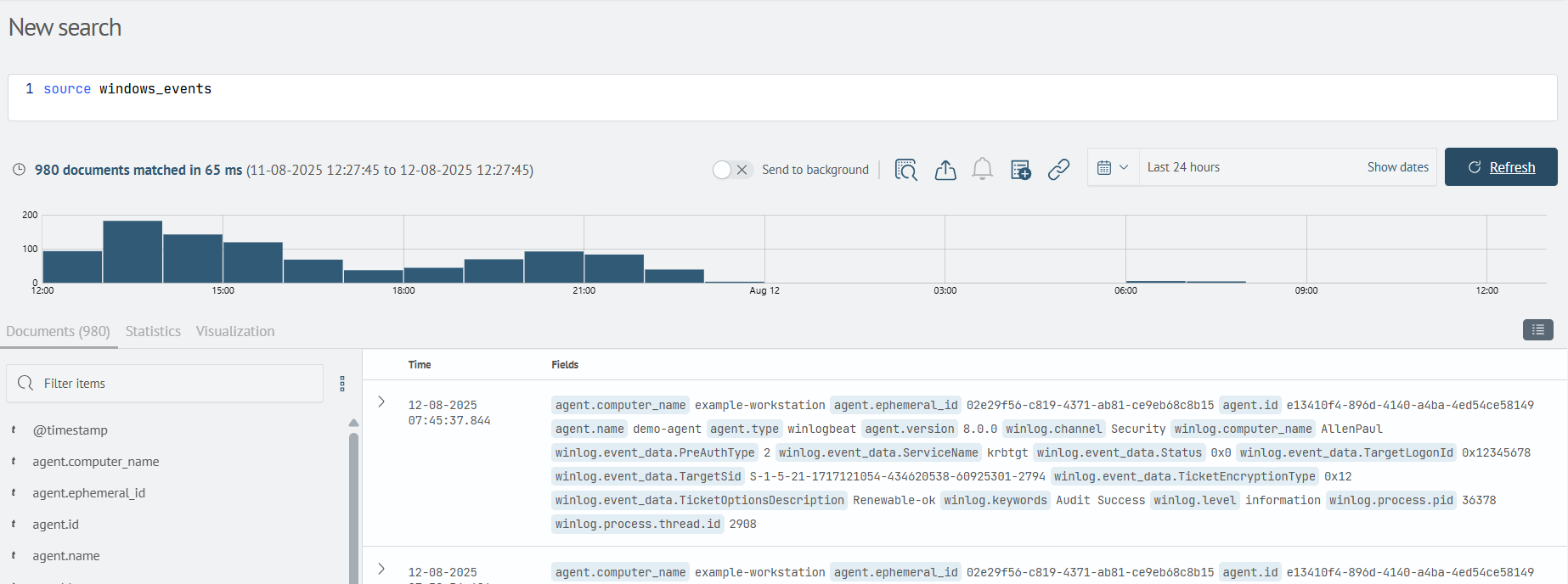Switch to the Documents (980) tab

pos(58,331)
